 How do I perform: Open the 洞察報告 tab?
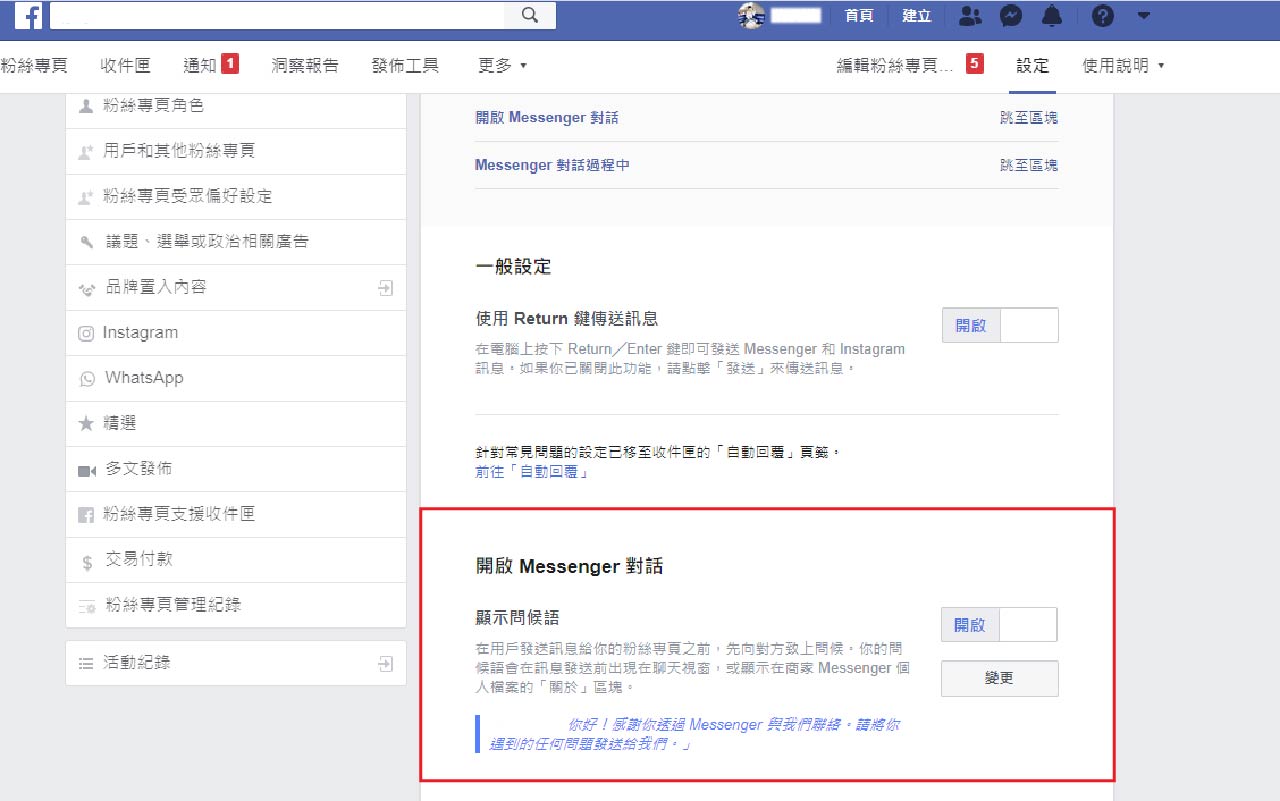click(x=305, y=66)
